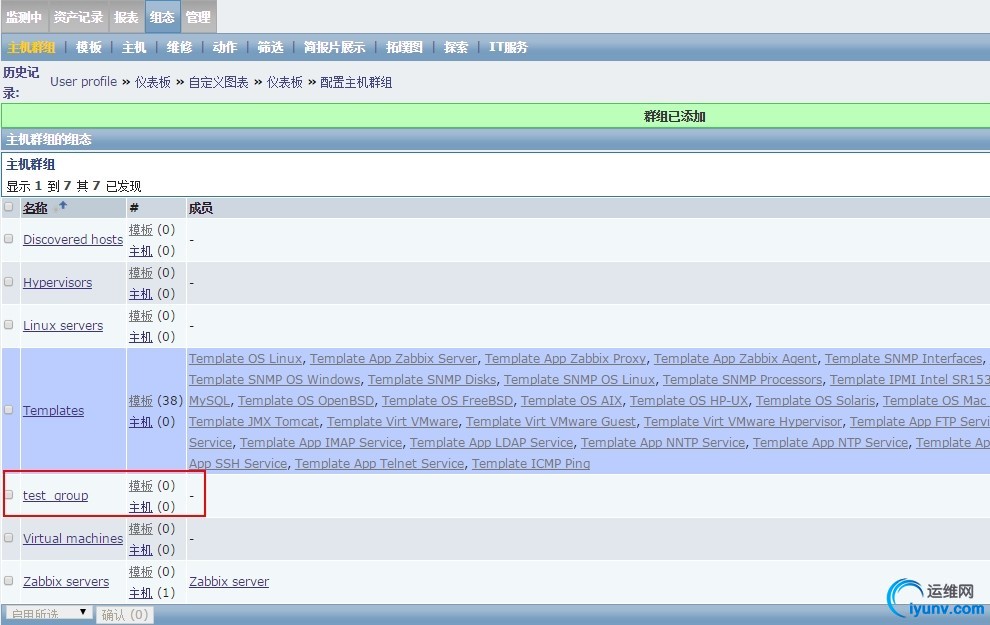
Task: Check the test_group row checkbox
Action: [9, 495]
